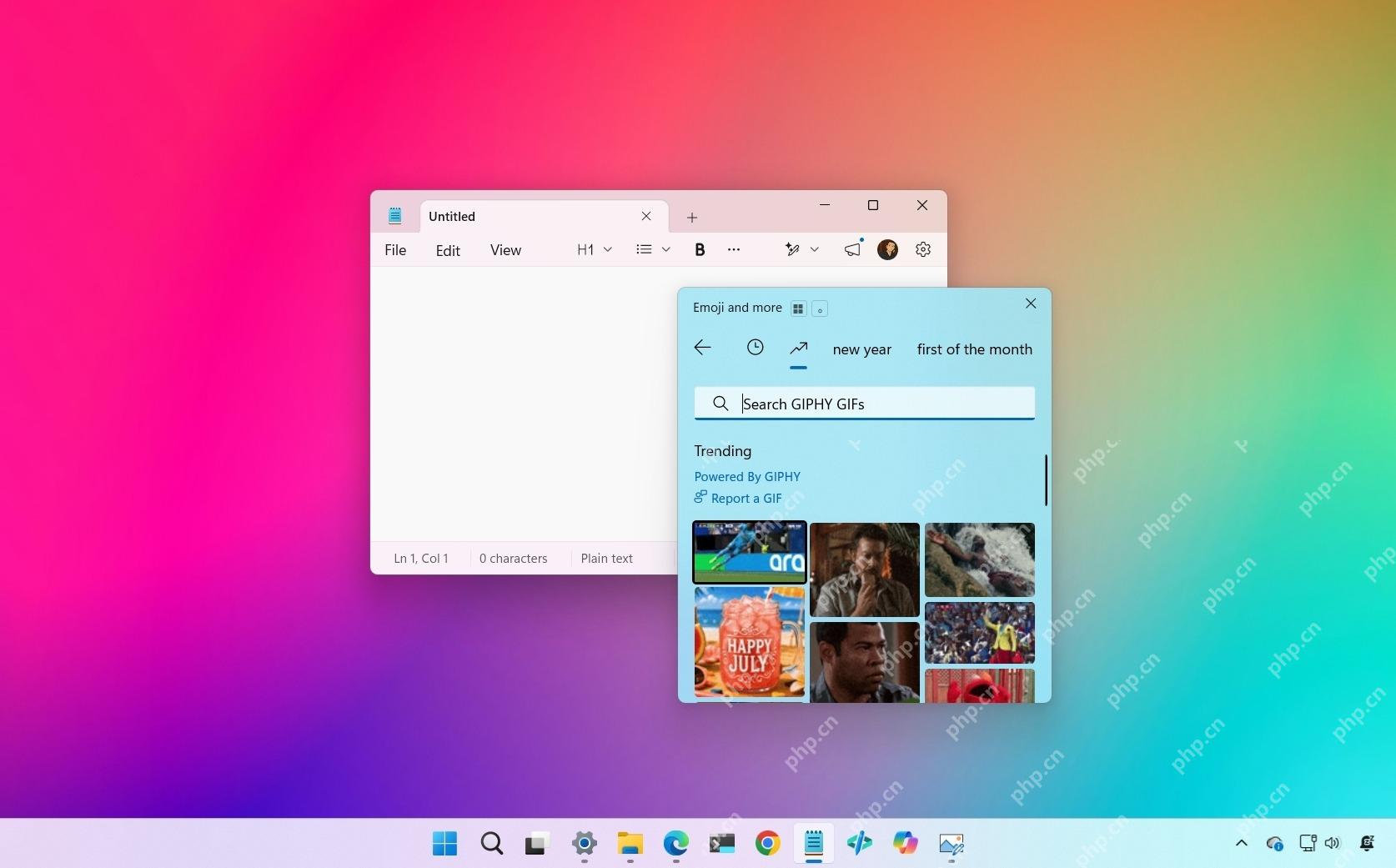Close the Emoji and more panel
Screen dimensions: 1396x868
point(1031,304)
